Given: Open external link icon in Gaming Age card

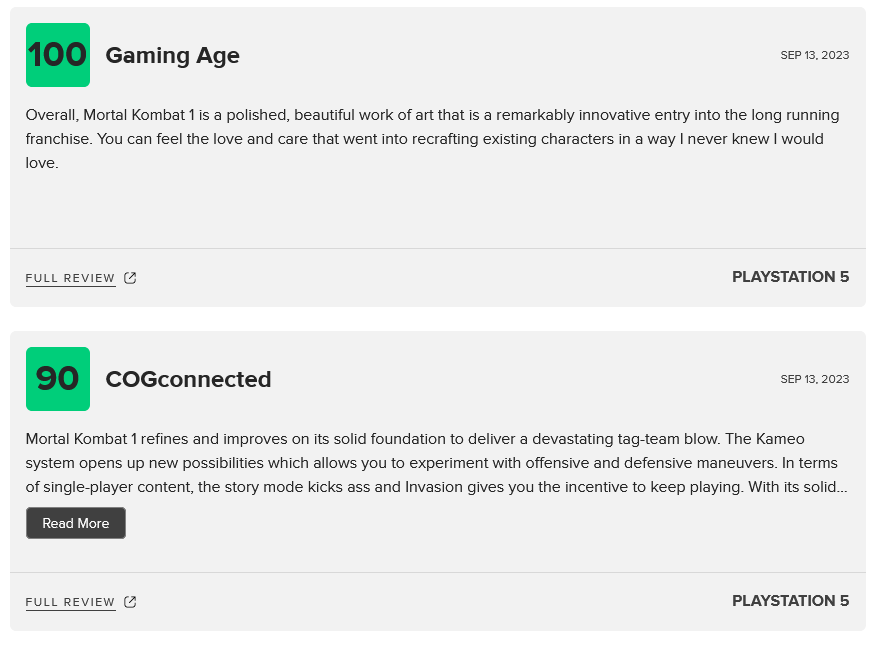Looking at the screenshot, I should (x=130, y=278).
